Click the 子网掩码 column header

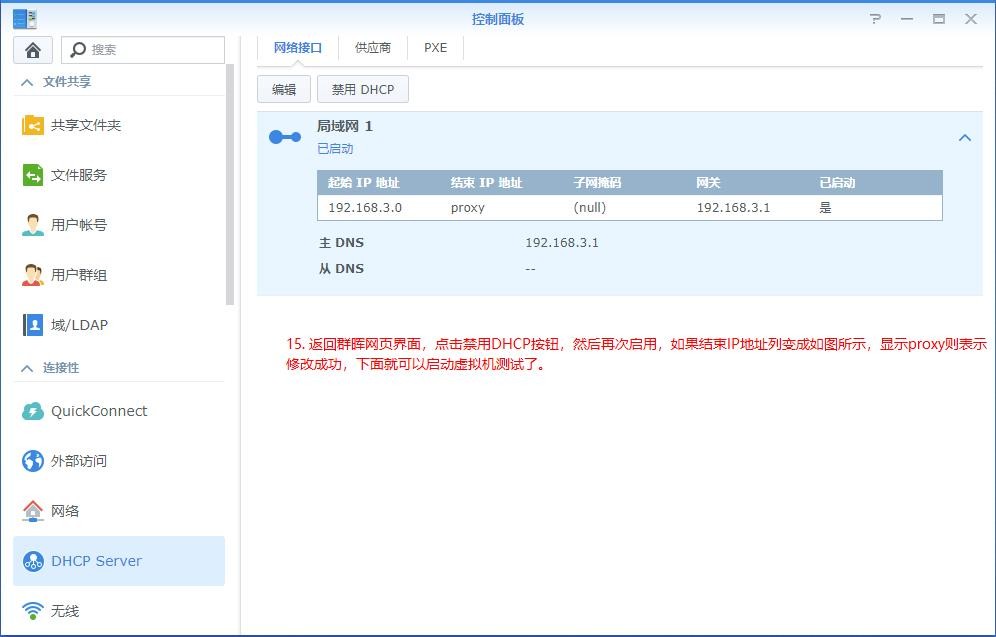(597, 183)
